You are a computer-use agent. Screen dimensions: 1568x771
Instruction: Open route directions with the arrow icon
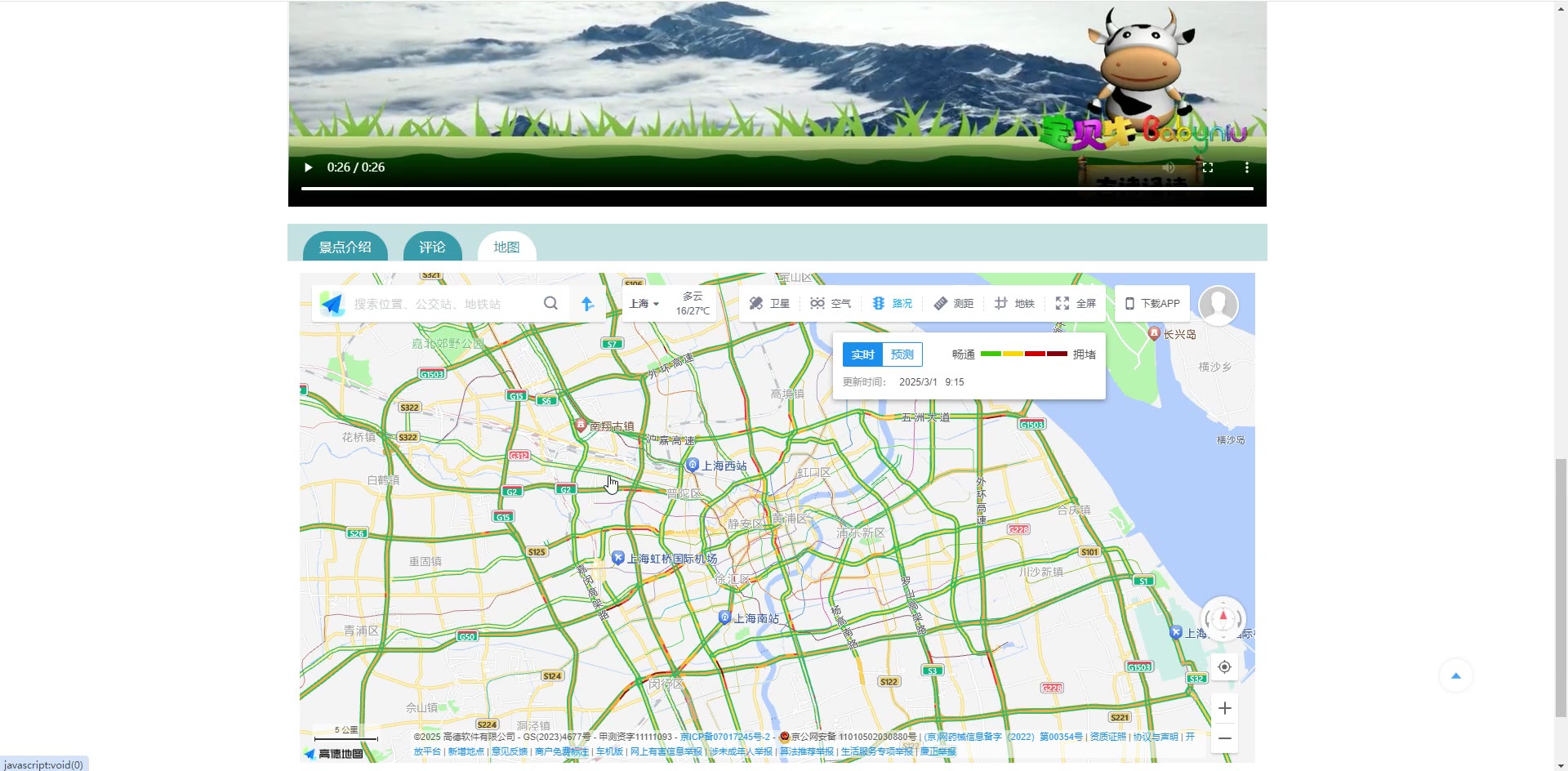pyautogui.click(x=587, y=304)
